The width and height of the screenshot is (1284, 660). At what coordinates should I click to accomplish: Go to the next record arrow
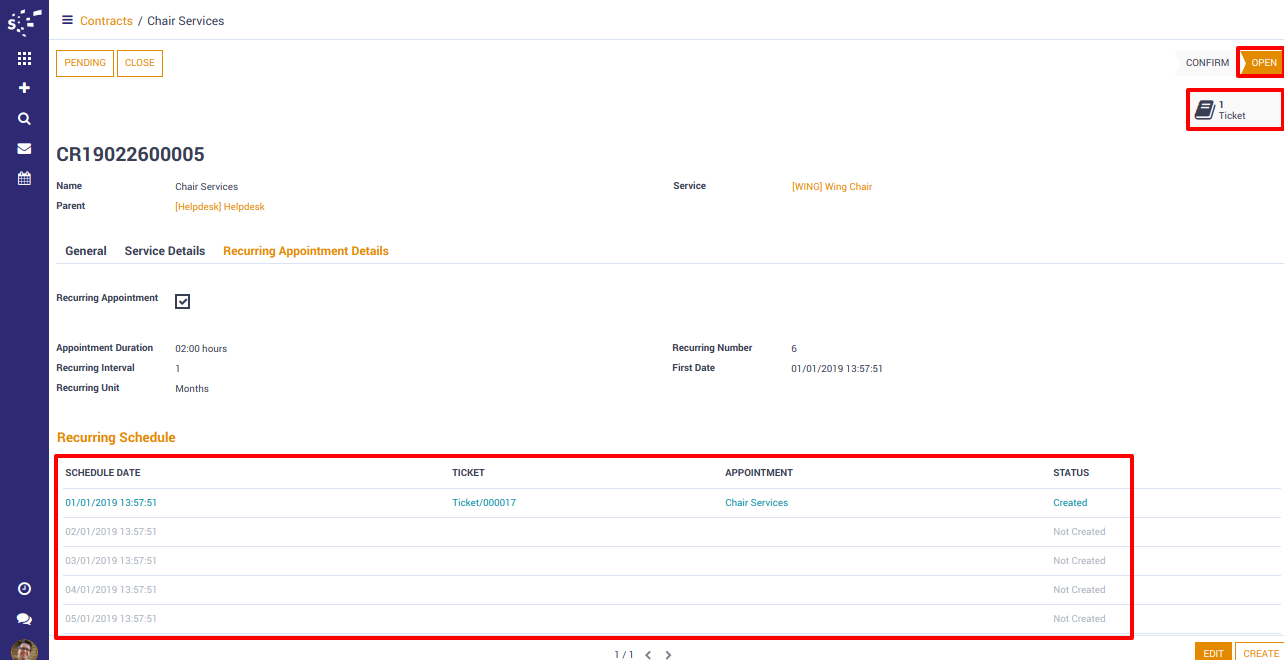pos(668,655)
